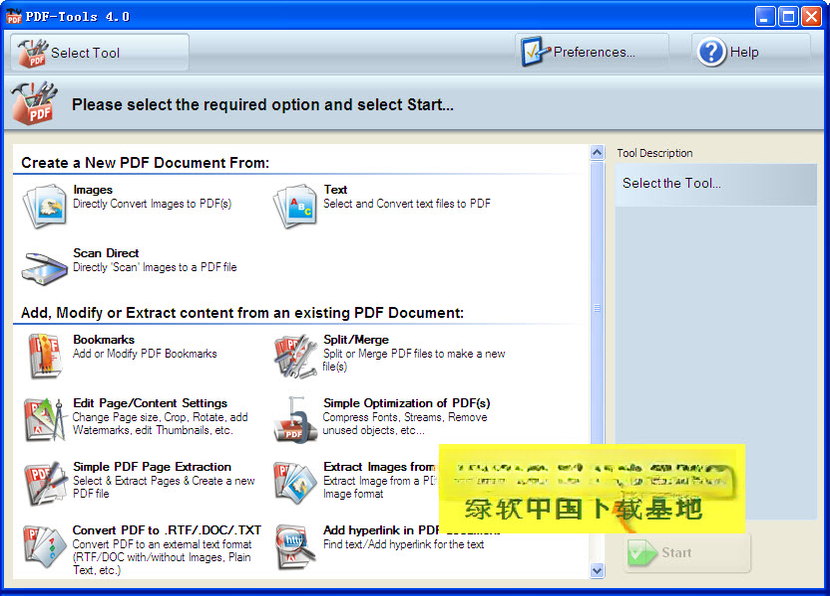Image resolution: width=830 pixels, height=596 pixels.
Task: Select the 'Text' tool title
Action: point(335,189)
